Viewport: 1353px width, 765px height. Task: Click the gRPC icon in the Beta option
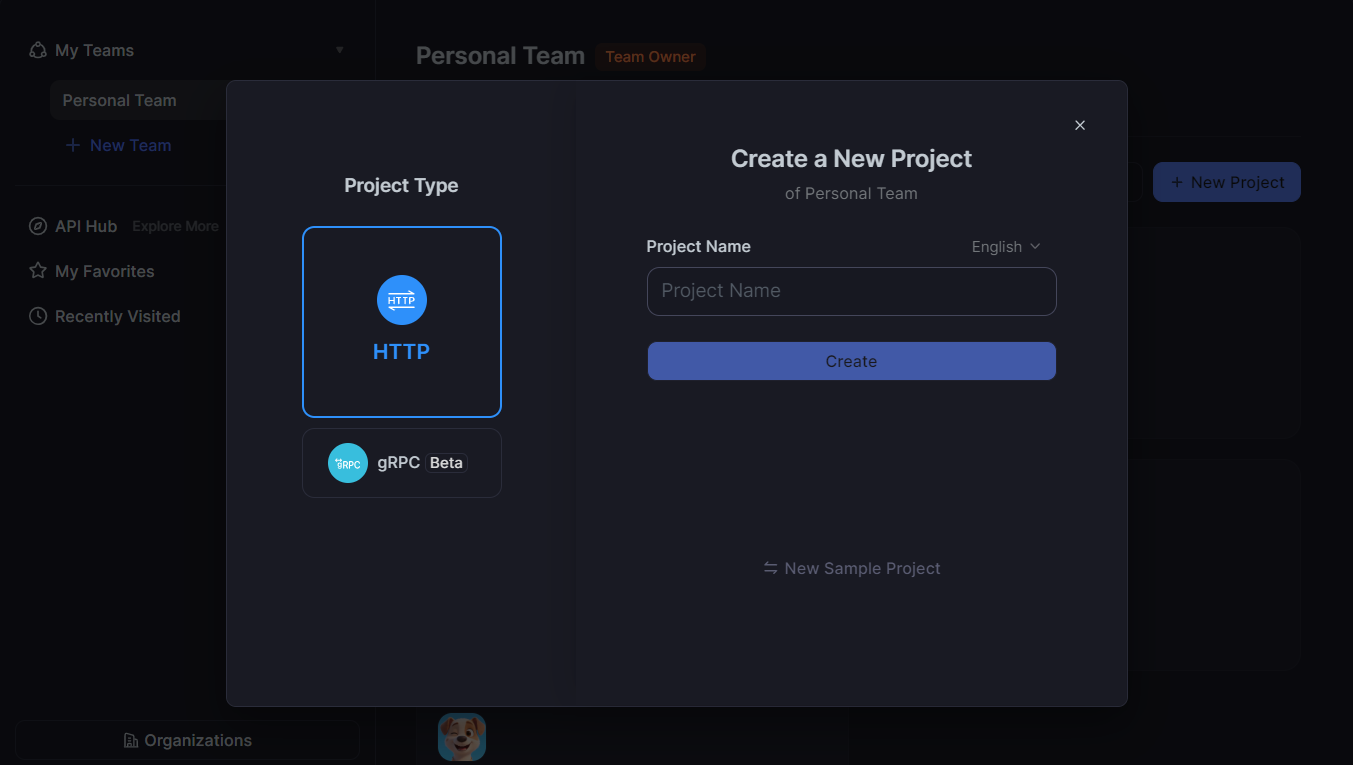347,462
